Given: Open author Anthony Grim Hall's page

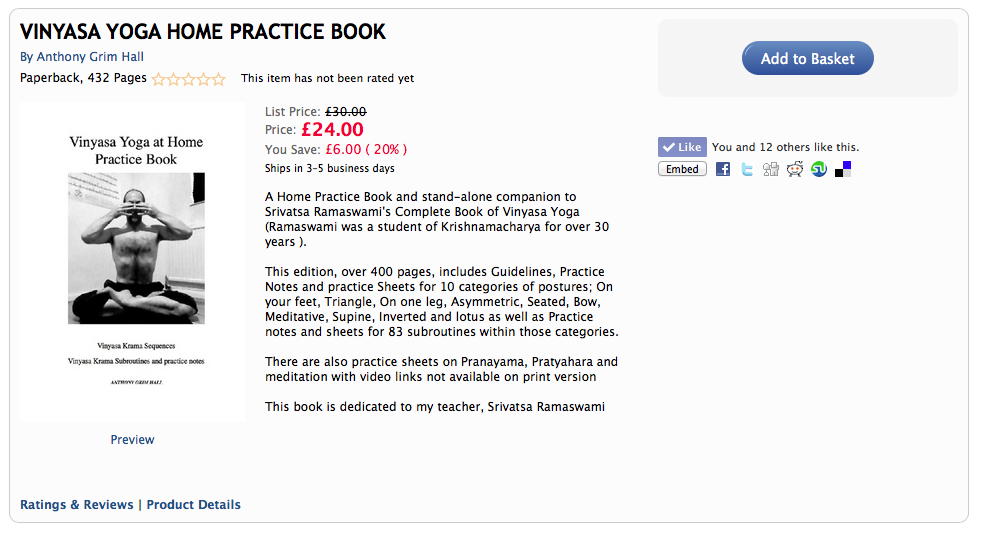Looking at the screenshot, I should [x=90, y=57].
